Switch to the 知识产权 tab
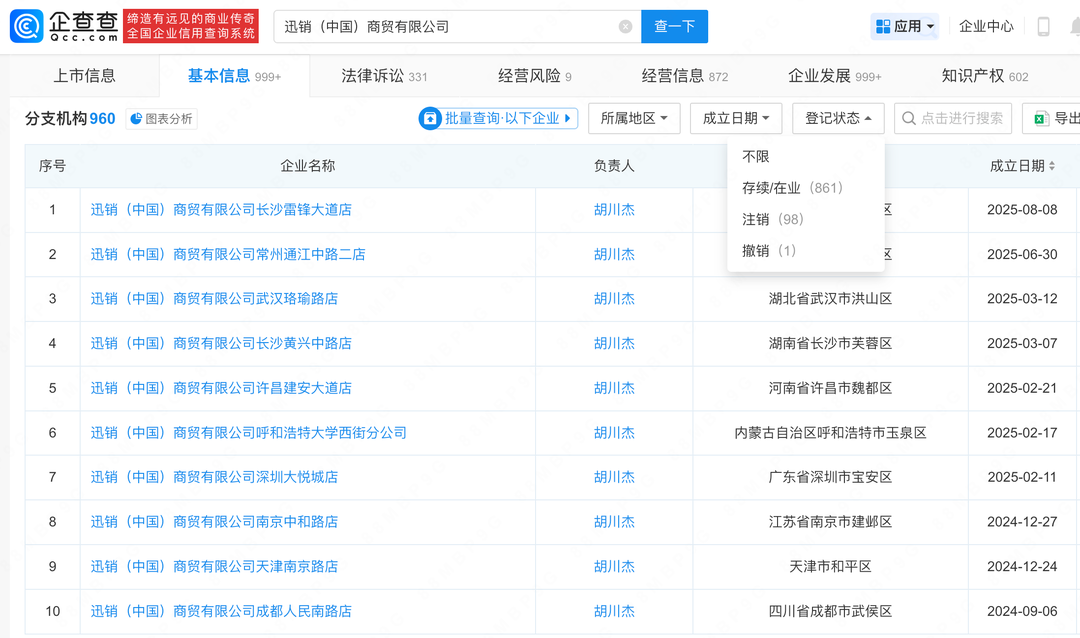 [x=984, y=76]
